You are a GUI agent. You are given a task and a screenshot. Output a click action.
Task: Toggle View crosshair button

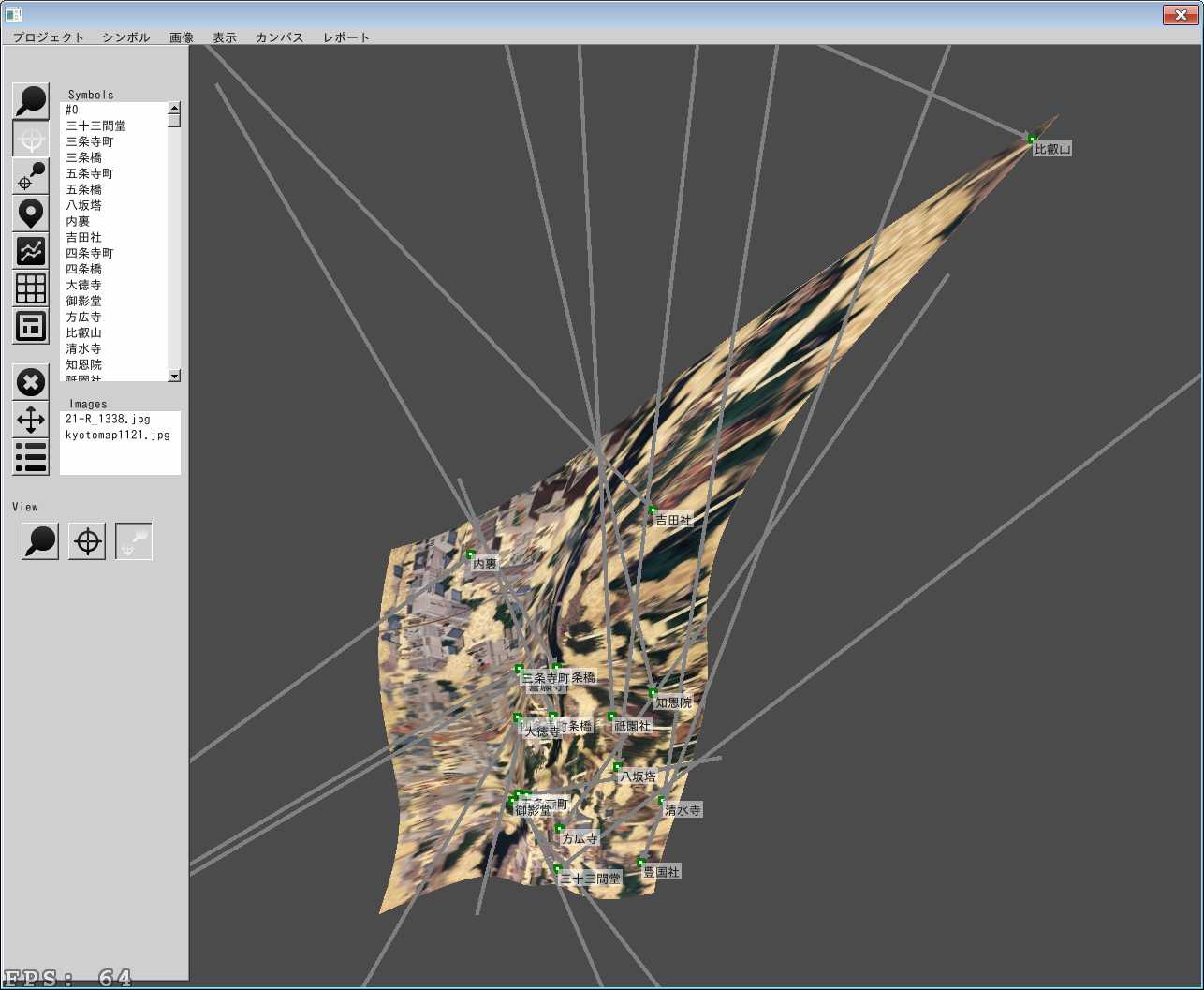coord(87,541)
